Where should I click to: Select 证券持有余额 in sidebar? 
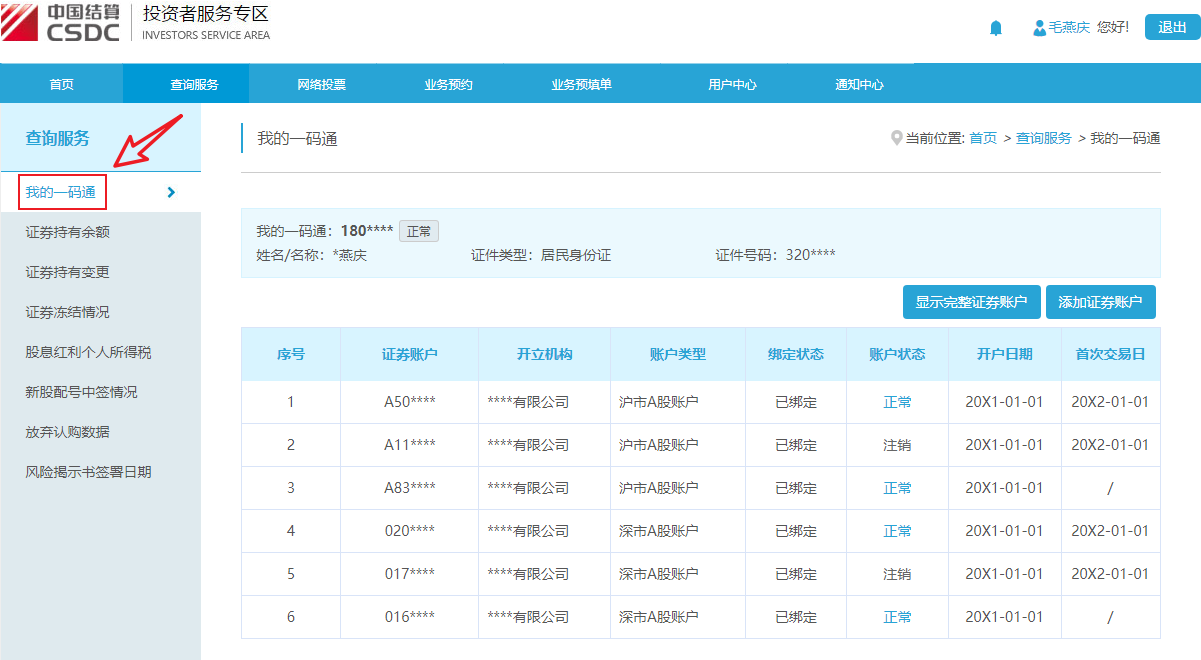click(67, 232)
